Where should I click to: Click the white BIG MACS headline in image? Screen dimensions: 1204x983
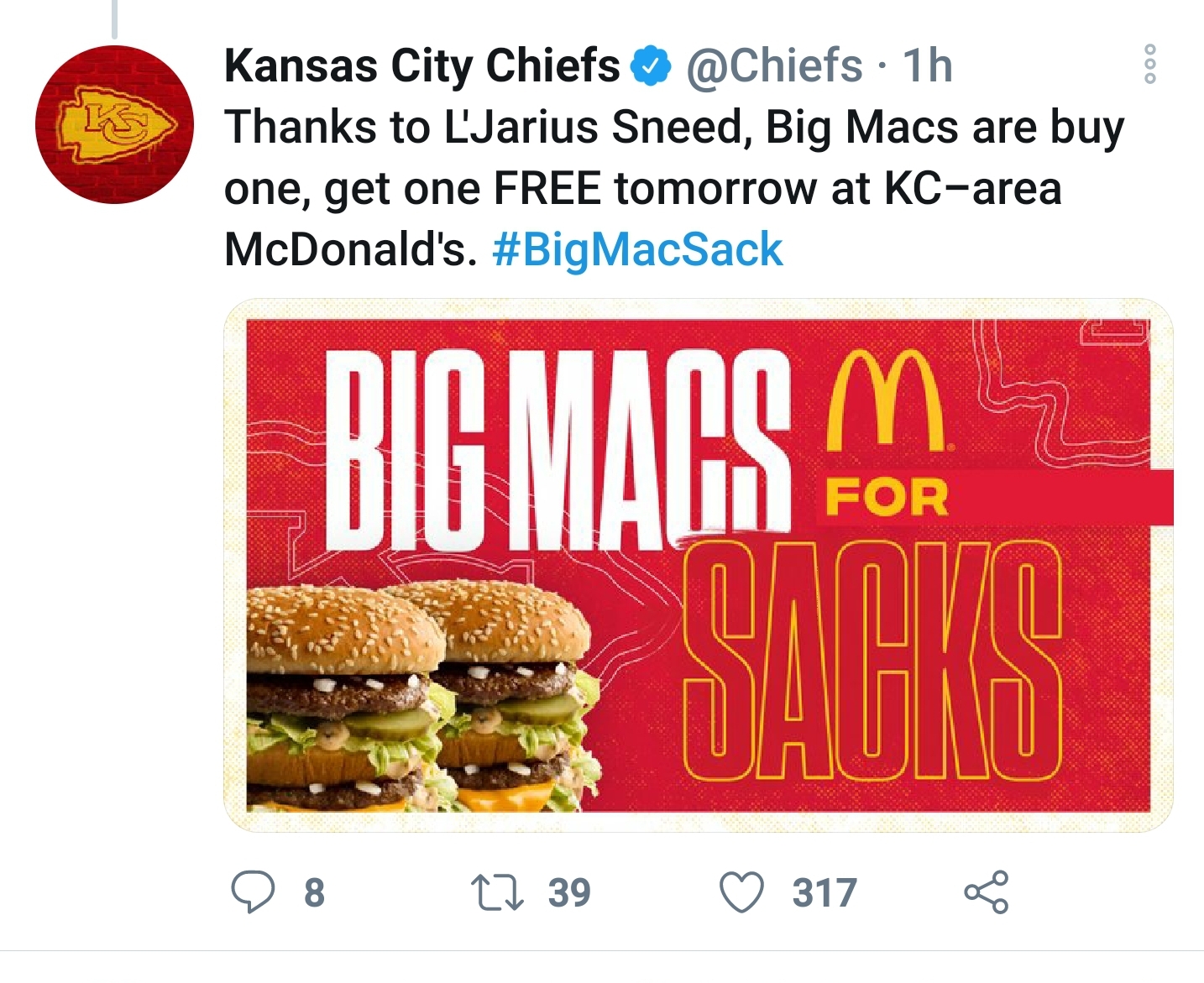pos(557,451)
